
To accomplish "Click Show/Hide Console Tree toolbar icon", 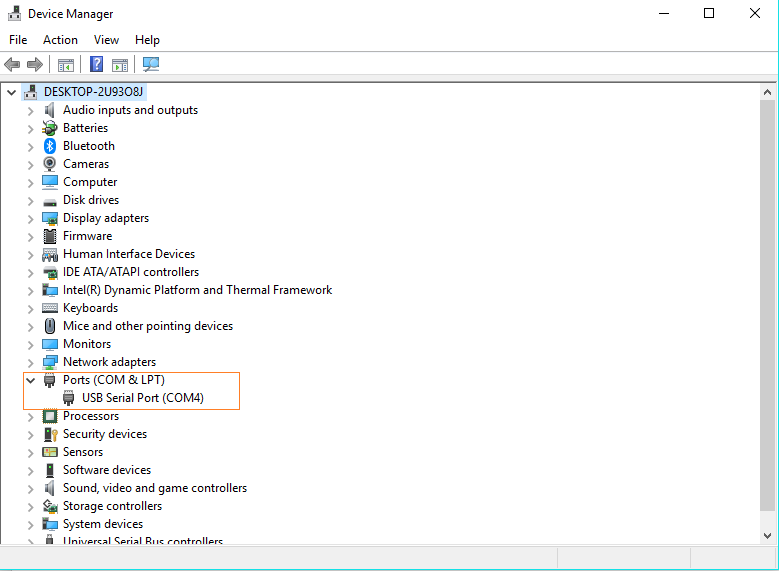I will pyautogui.click(x=65, y=65).
